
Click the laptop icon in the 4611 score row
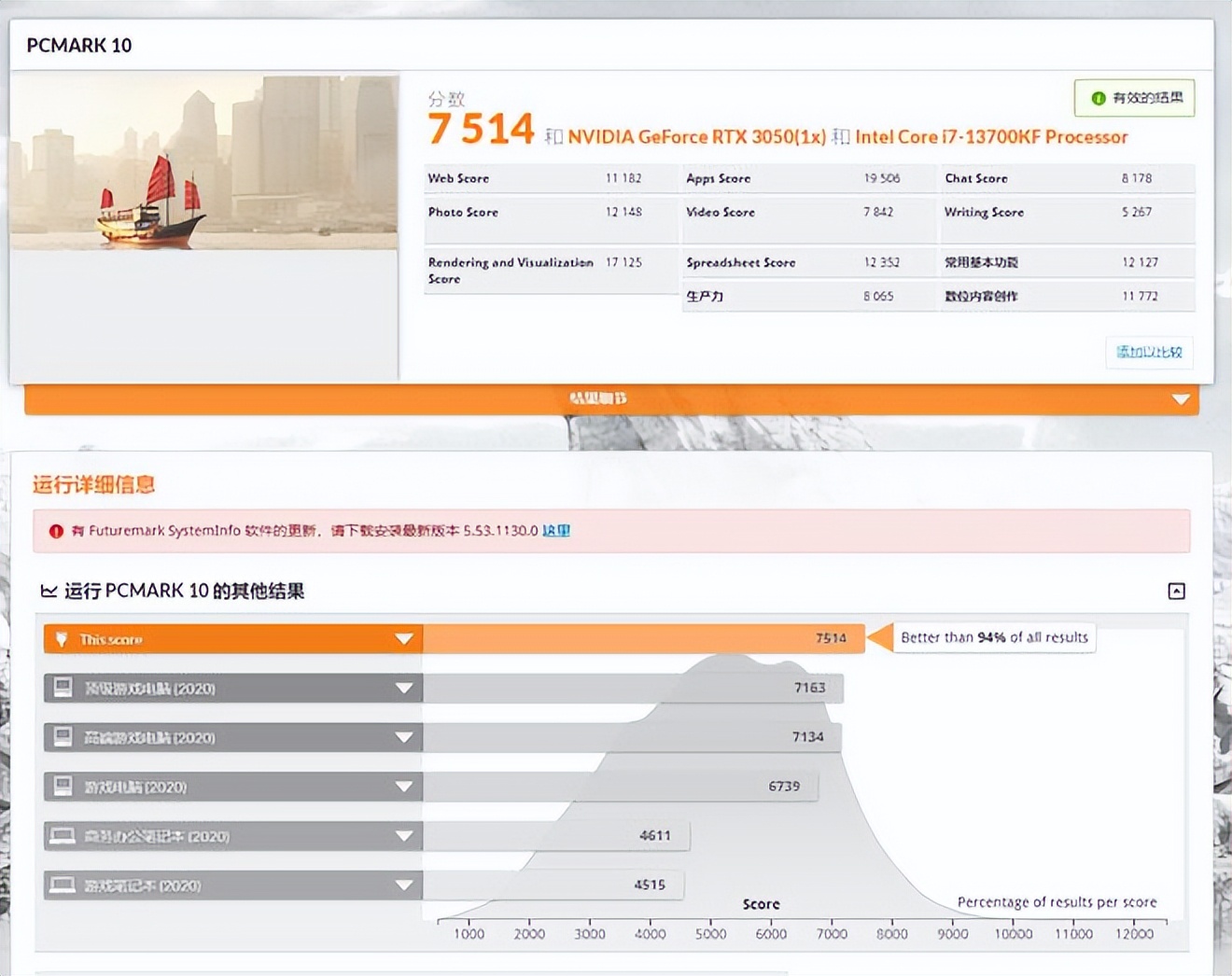(63, 836)
